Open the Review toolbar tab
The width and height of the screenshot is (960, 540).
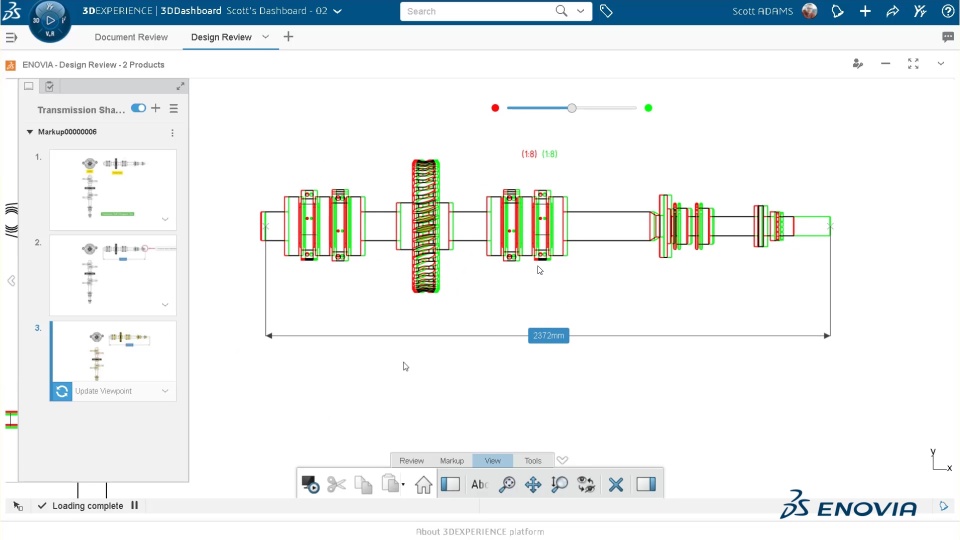pos(411,460)
